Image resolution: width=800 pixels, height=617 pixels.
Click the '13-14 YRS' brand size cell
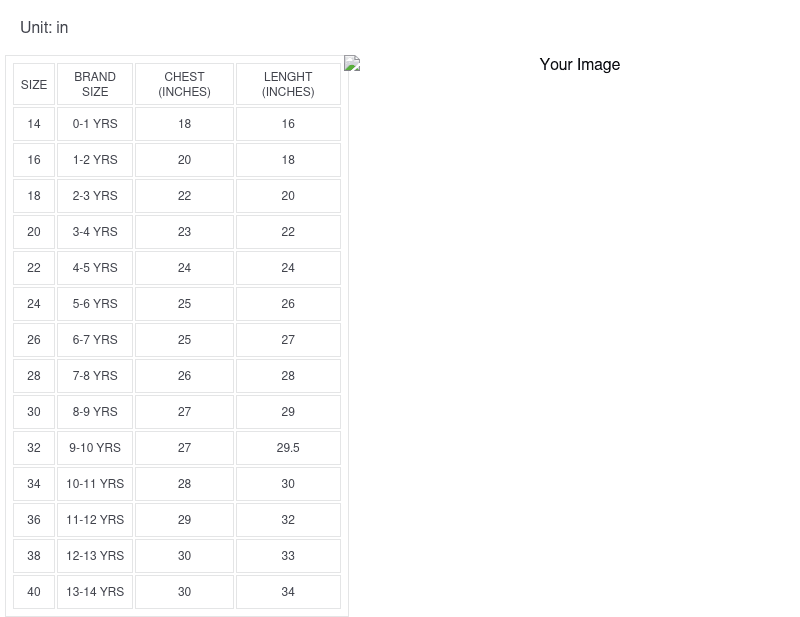point(95,592)
